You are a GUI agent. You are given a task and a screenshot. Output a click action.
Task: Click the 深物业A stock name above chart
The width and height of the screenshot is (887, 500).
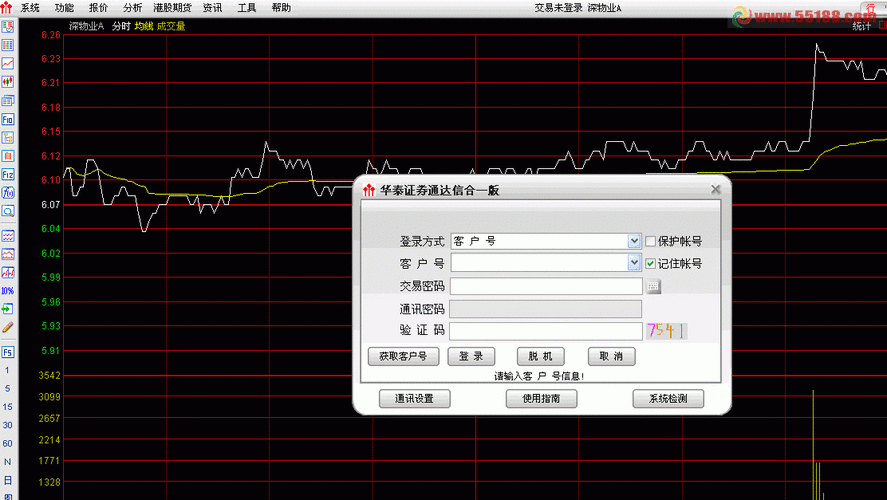[86, 26]
